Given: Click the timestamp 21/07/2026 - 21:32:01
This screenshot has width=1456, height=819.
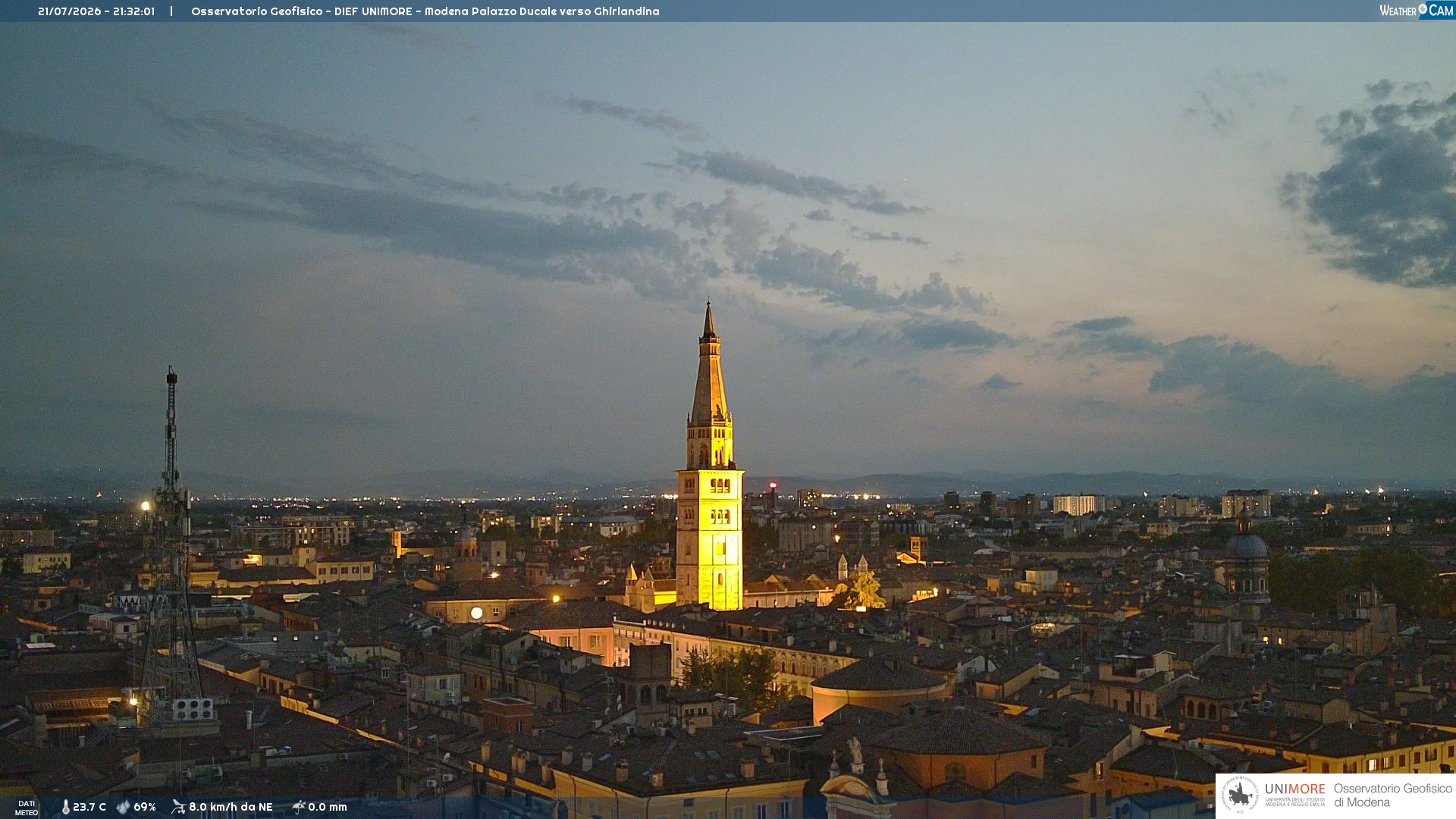Looking at the screenshot, I should 96,11.
